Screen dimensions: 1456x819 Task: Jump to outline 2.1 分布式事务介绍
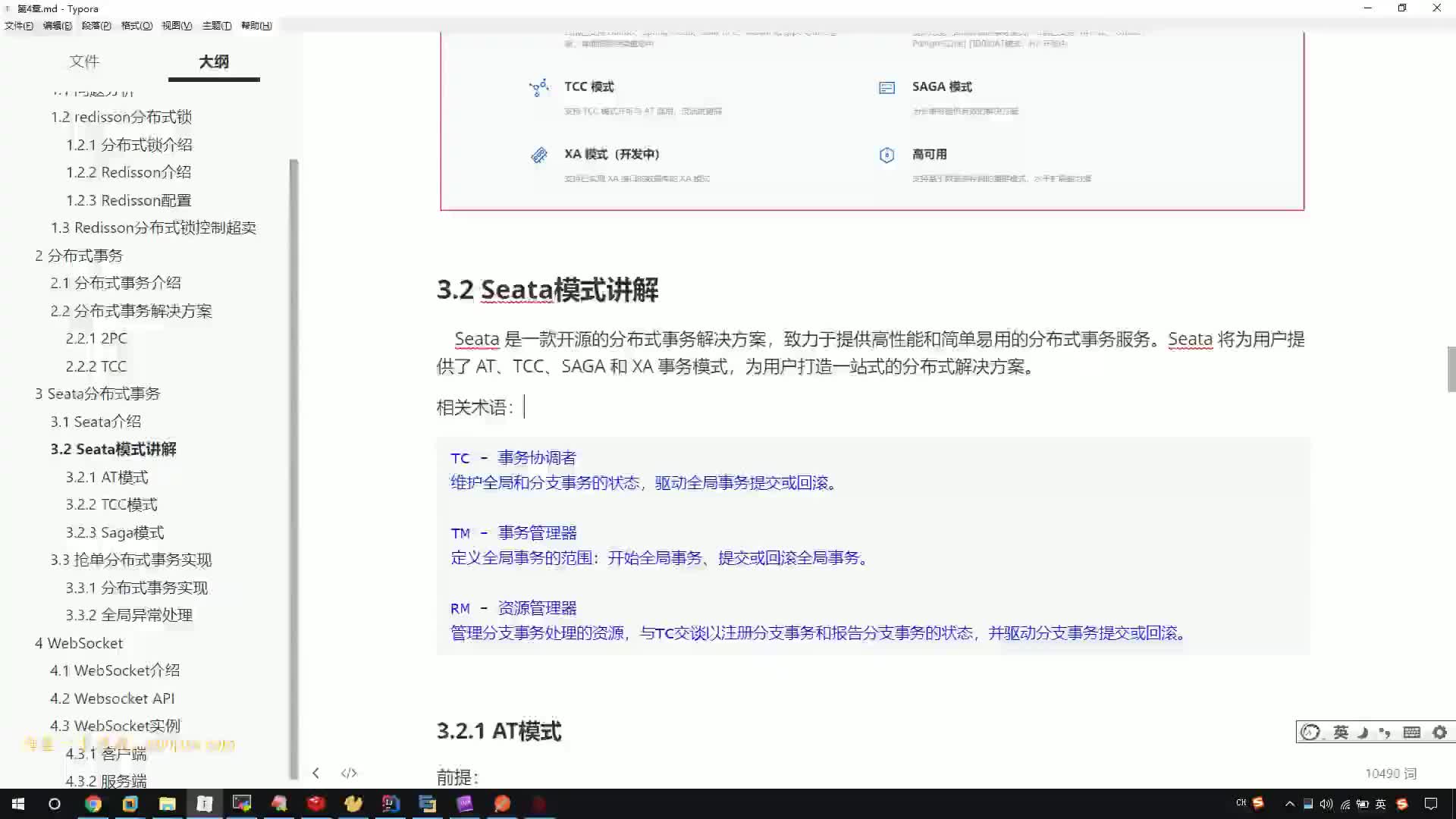115,283
